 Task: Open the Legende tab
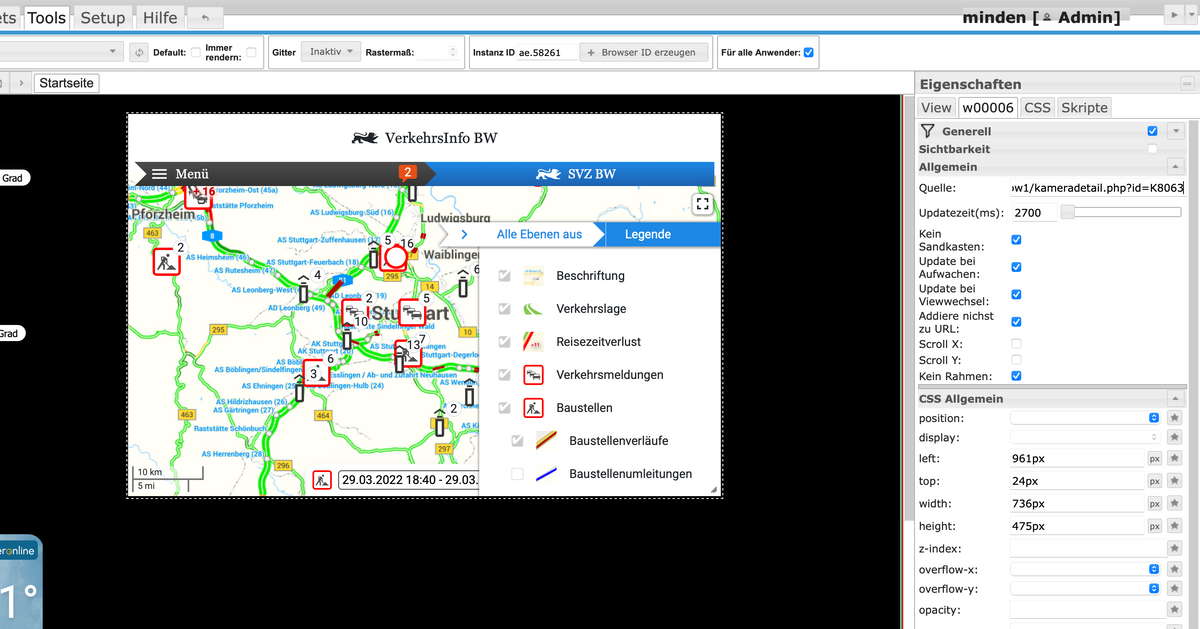click(648, 234)
